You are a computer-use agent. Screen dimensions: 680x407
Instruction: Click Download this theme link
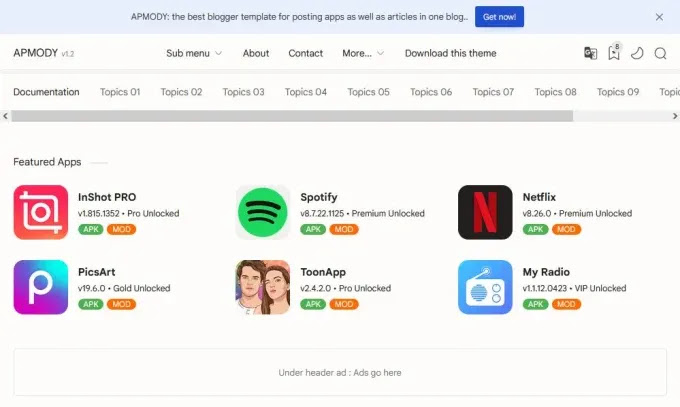451,53
